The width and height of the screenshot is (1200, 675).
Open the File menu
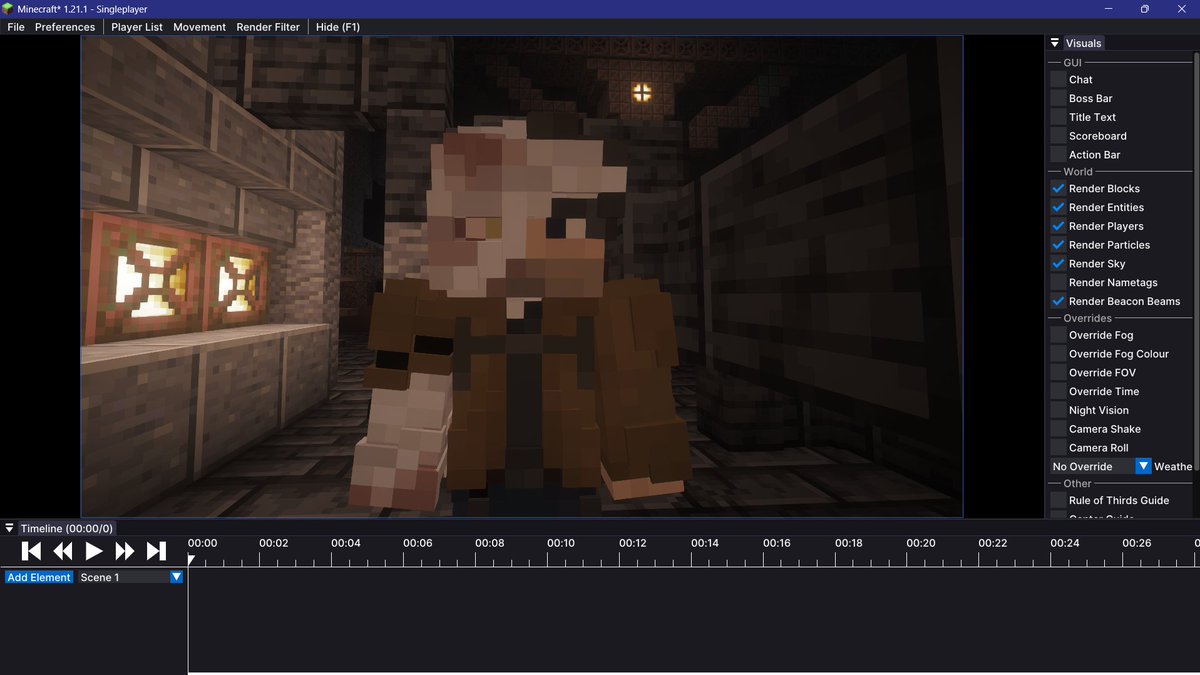16,27
